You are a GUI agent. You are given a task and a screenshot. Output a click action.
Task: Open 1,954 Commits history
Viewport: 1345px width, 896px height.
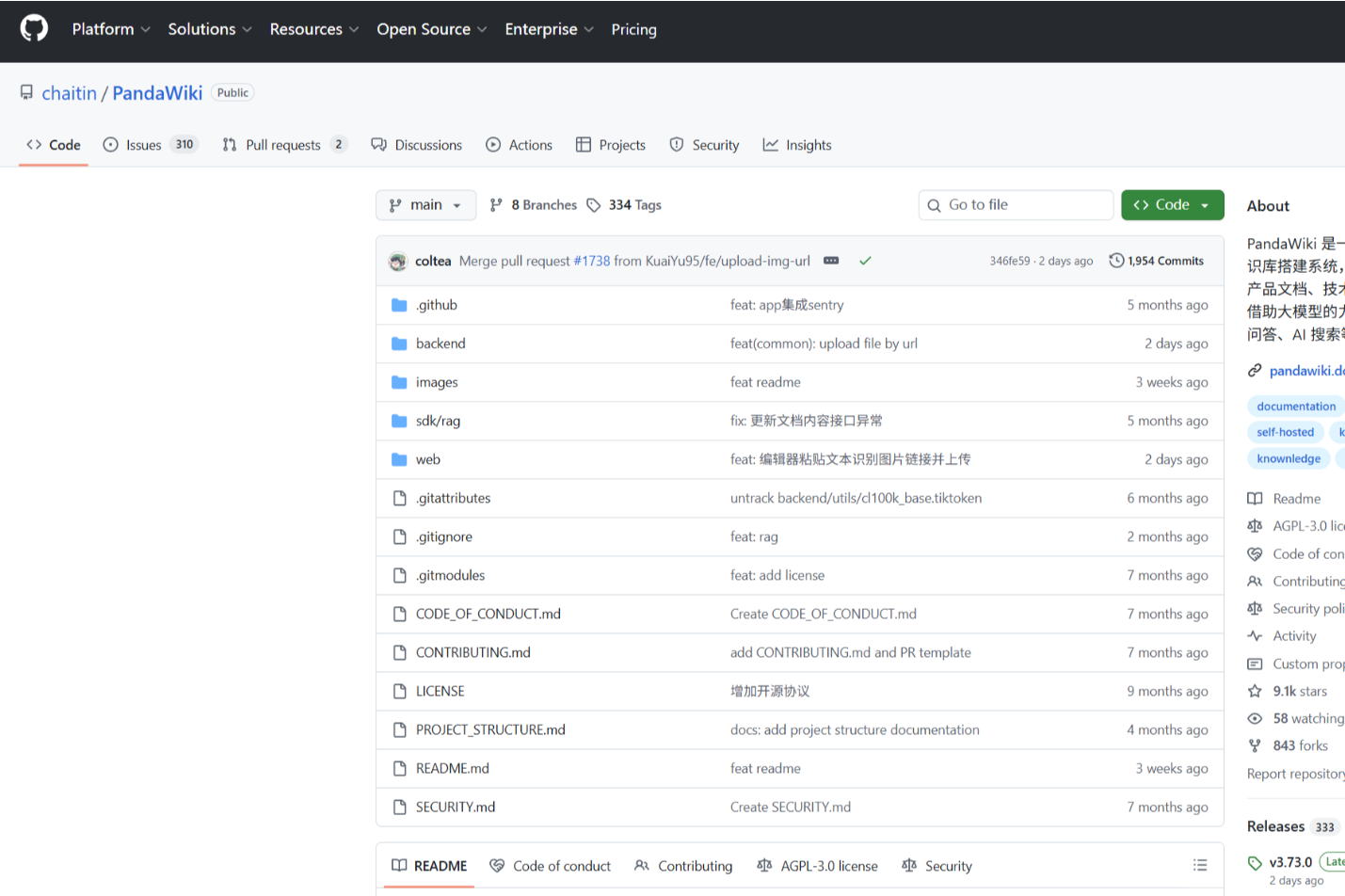[x=1156, y=261]
